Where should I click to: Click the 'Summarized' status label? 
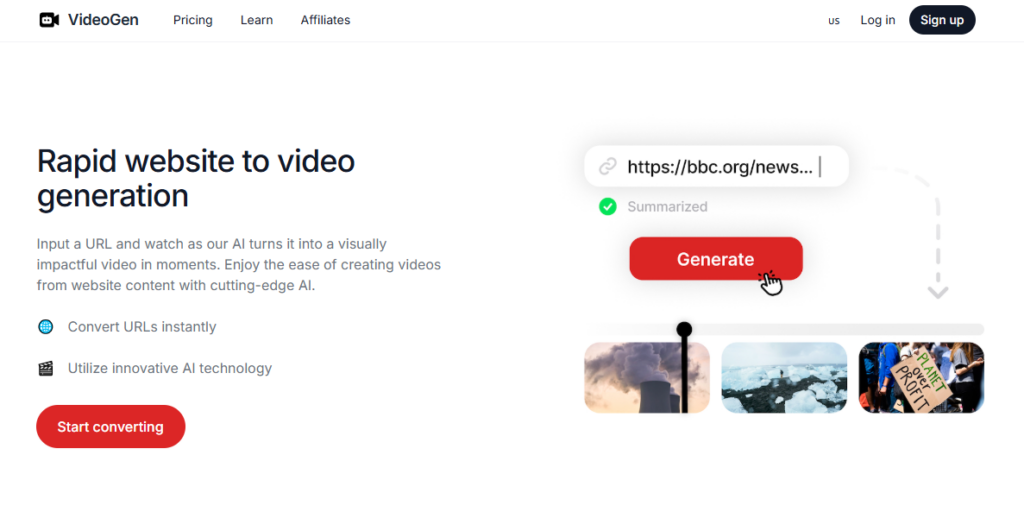click(667, 206)
